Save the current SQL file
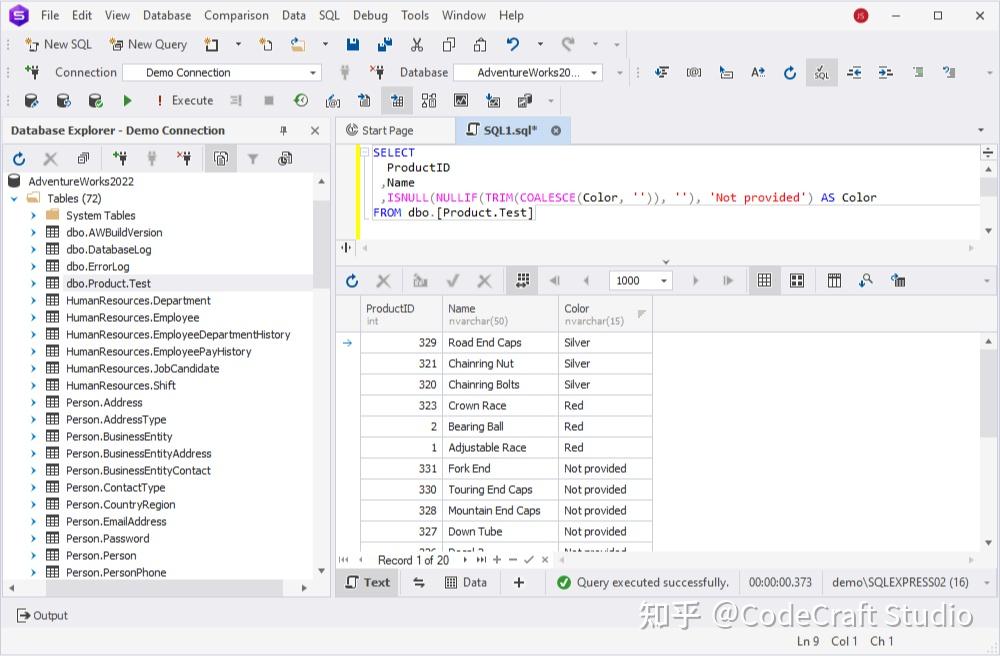The width and height of the screenshot is (1000, 656). coord(352,44)
